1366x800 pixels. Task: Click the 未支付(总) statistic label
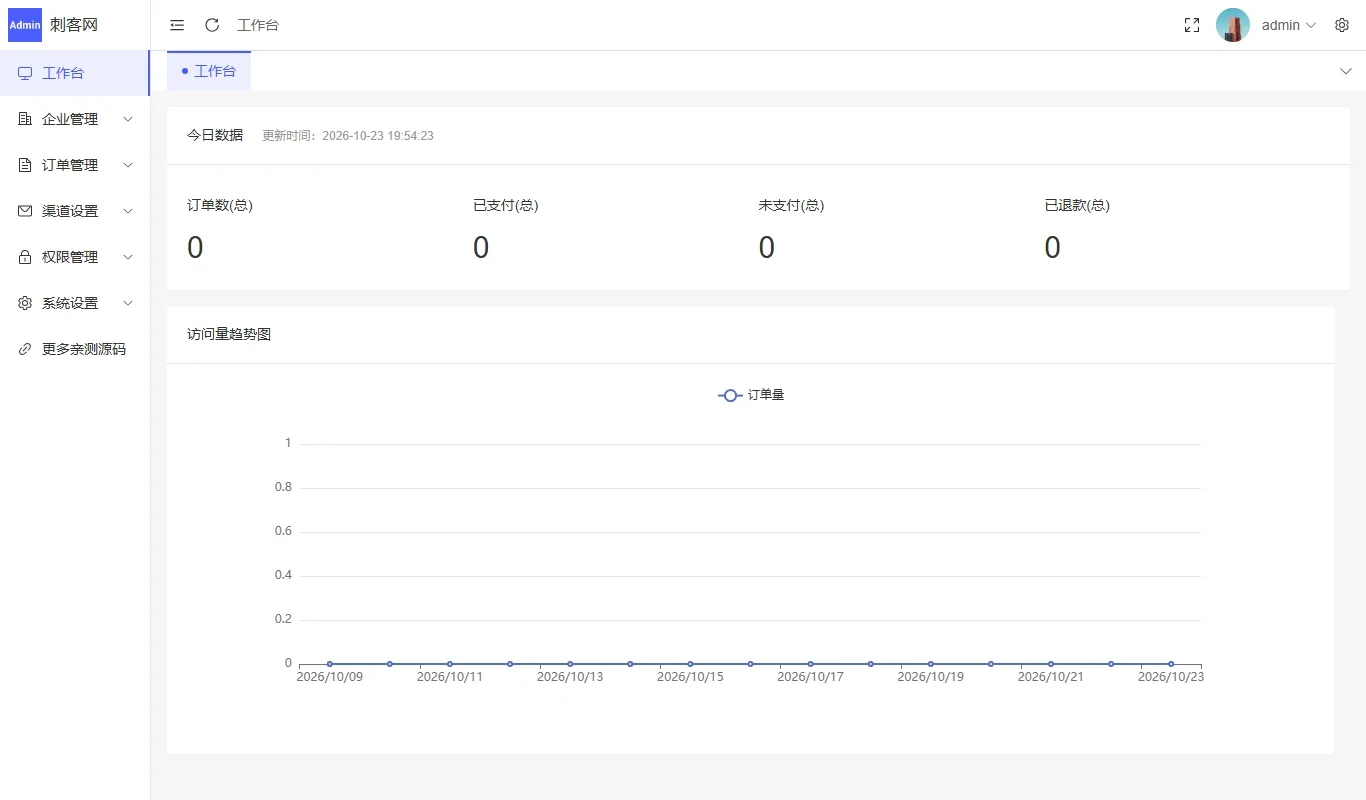[x=791, y=205]
